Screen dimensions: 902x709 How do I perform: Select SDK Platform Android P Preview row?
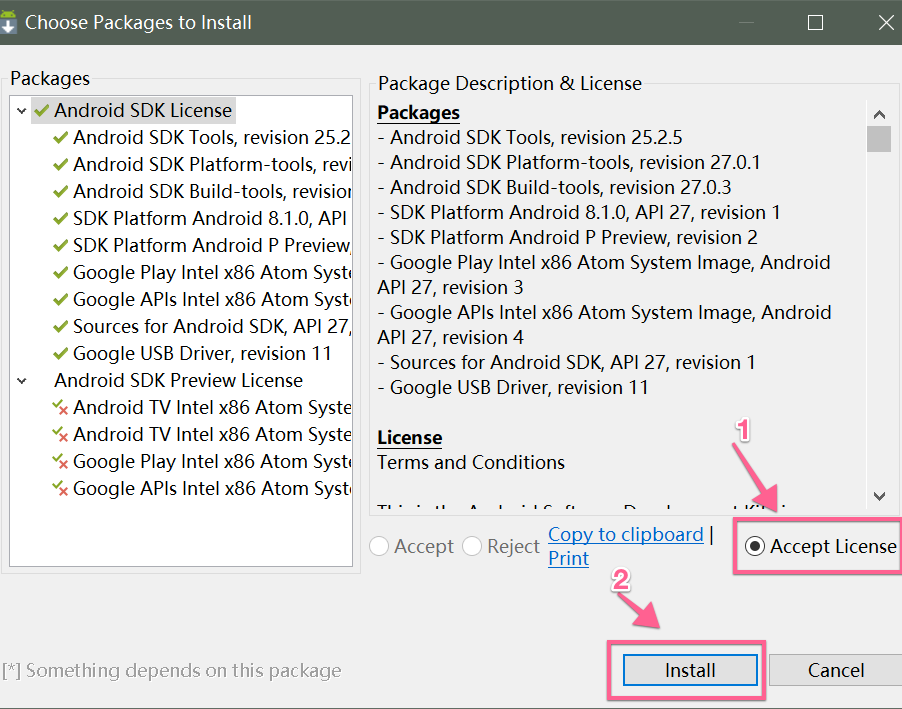click(x=212, y=246)
